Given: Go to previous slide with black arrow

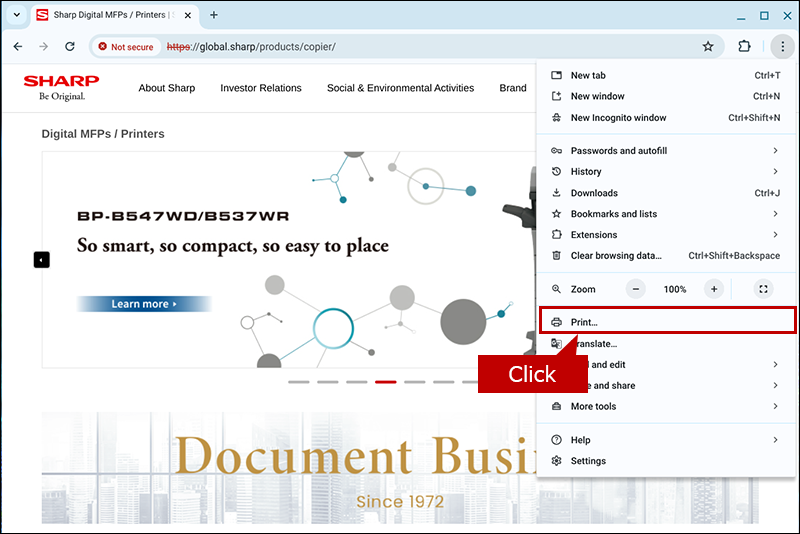Looking at the screenshot, I should pyautogui.click(x=41, y=260).
